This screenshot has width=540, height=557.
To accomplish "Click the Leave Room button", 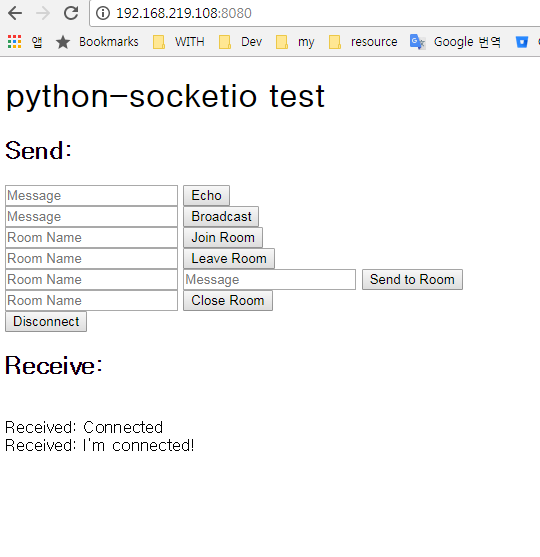I will [x=229, y=258].
